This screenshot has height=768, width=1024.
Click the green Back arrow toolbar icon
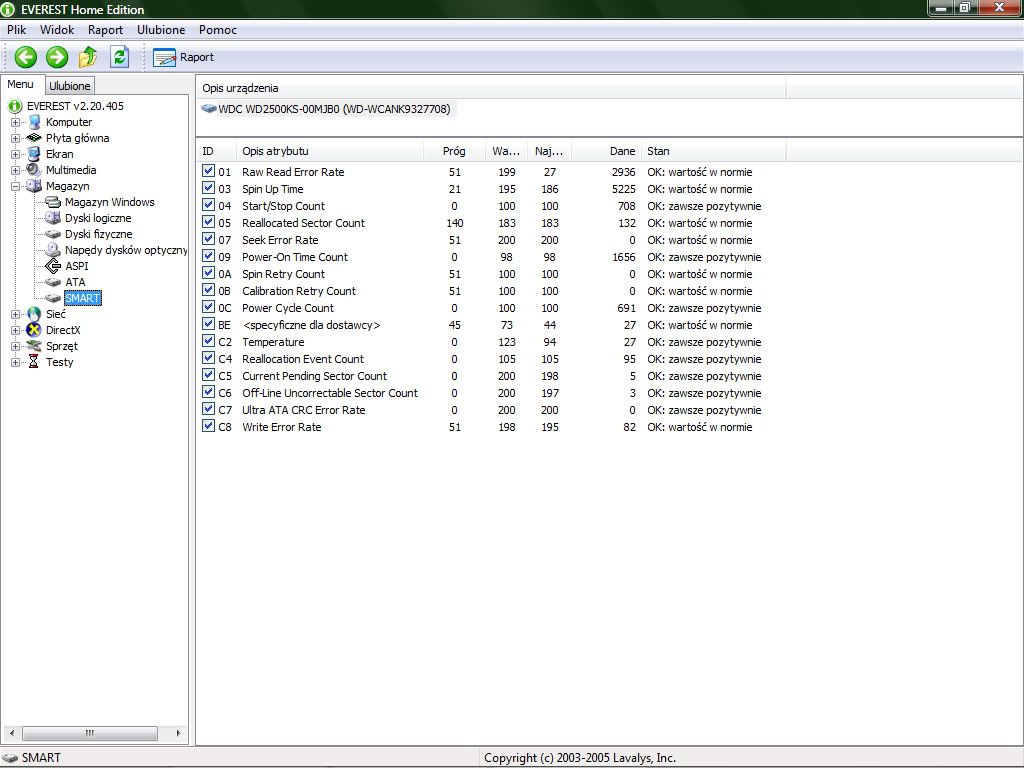26,57
